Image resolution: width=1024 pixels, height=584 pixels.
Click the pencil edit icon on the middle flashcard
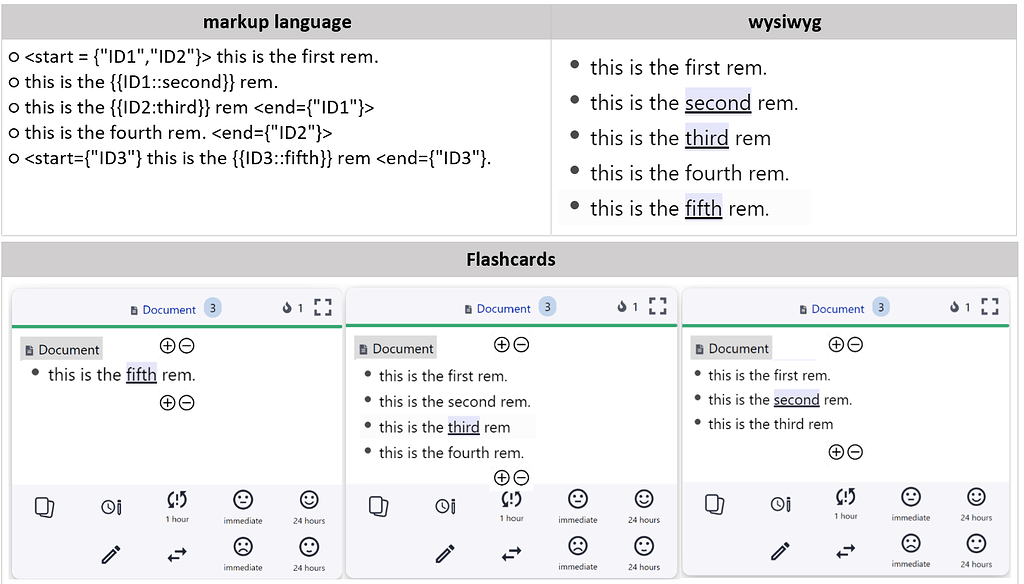(445, 553)
